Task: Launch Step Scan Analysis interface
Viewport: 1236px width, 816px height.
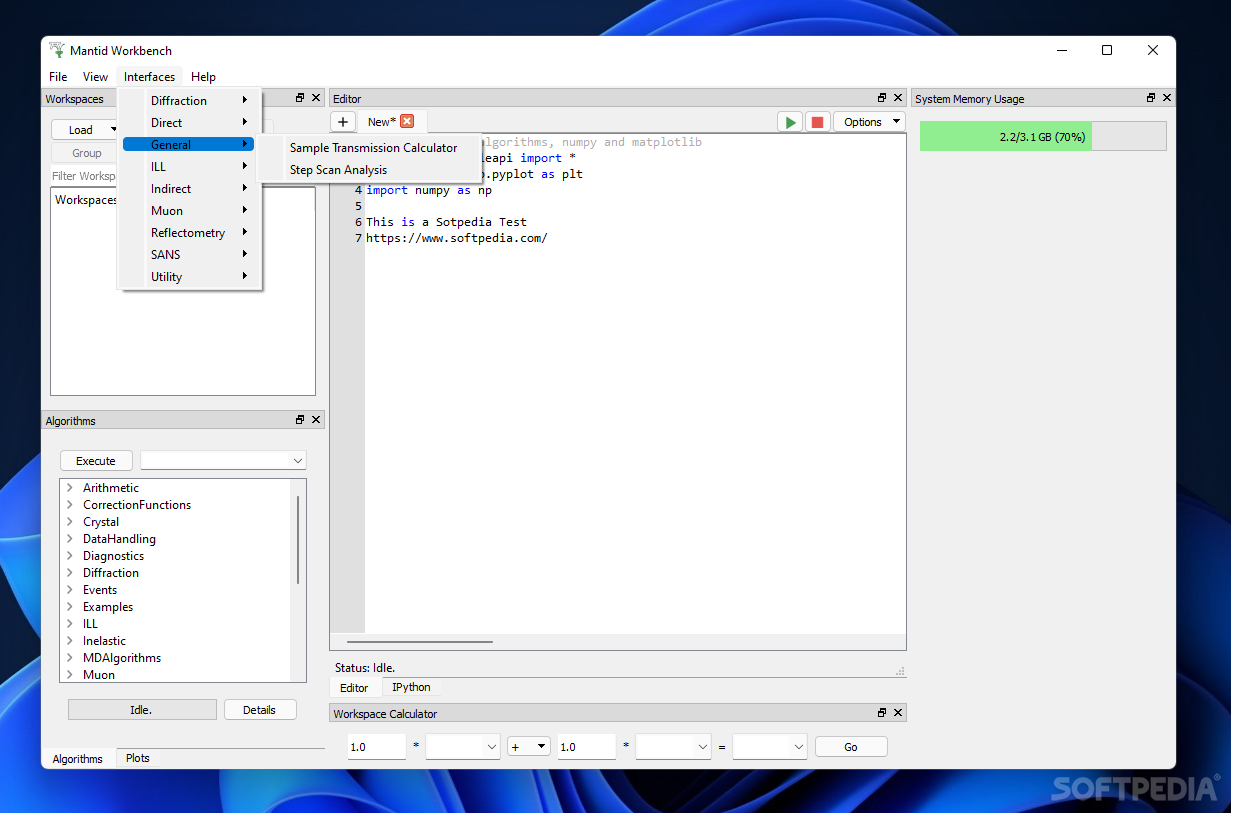Action: pos(338,170)
